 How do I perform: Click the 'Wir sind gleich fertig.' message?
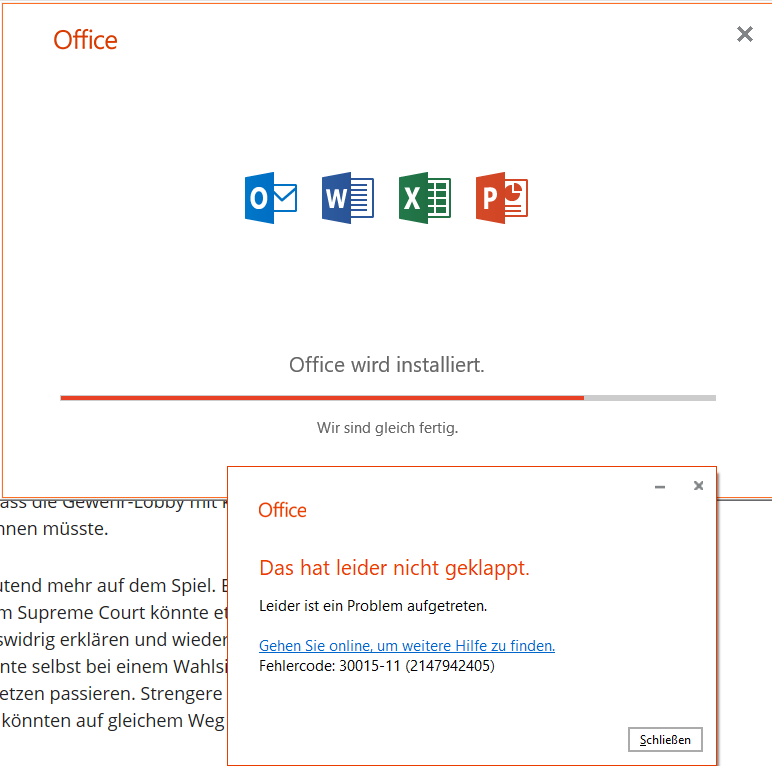pyautogui.click(x=387, y=428)
